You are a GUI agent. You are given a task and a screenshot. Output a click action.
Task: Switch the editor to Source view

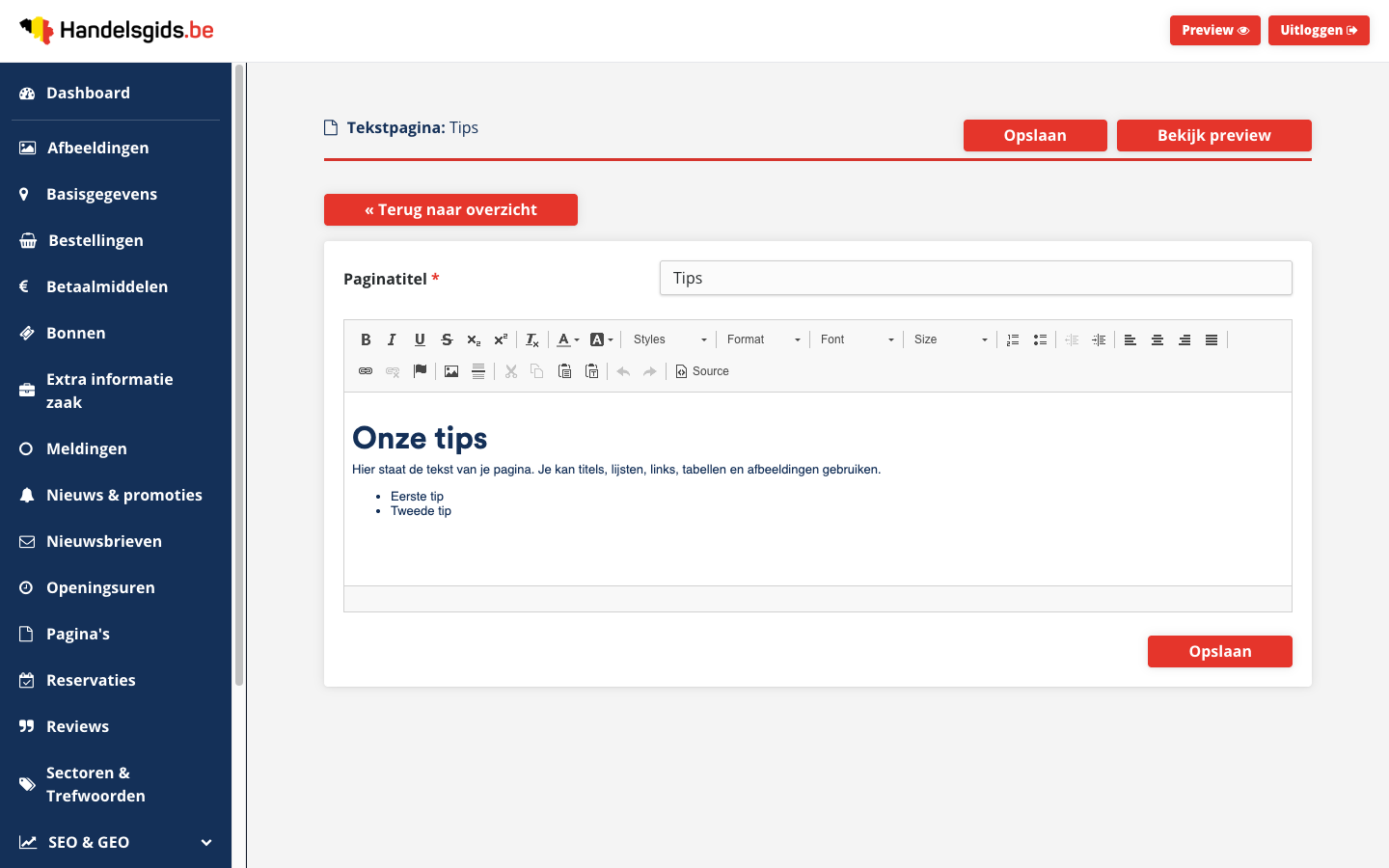pos(702,371)
